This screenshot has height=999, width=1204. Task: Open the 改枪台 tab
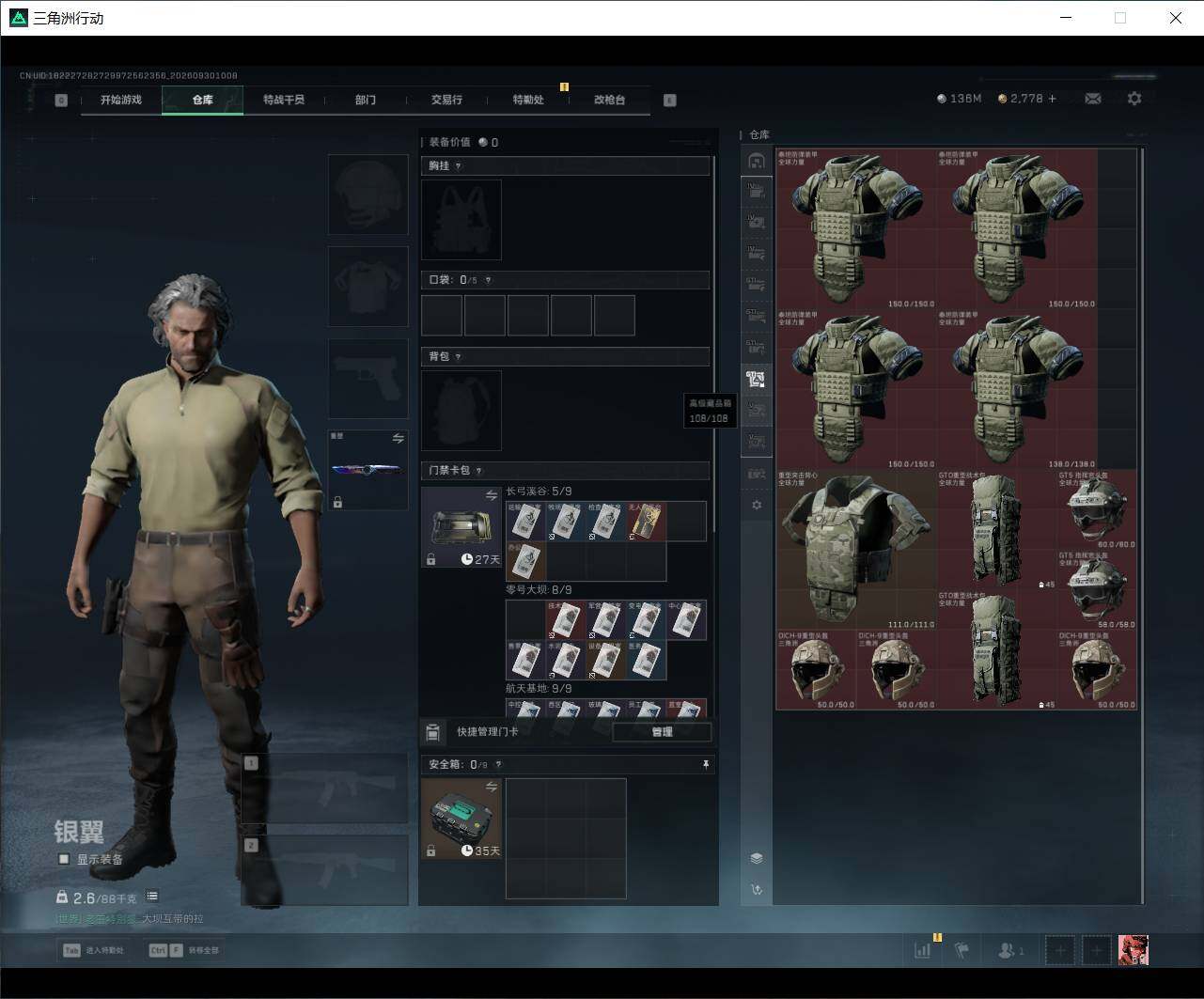(x=609, y=100)
